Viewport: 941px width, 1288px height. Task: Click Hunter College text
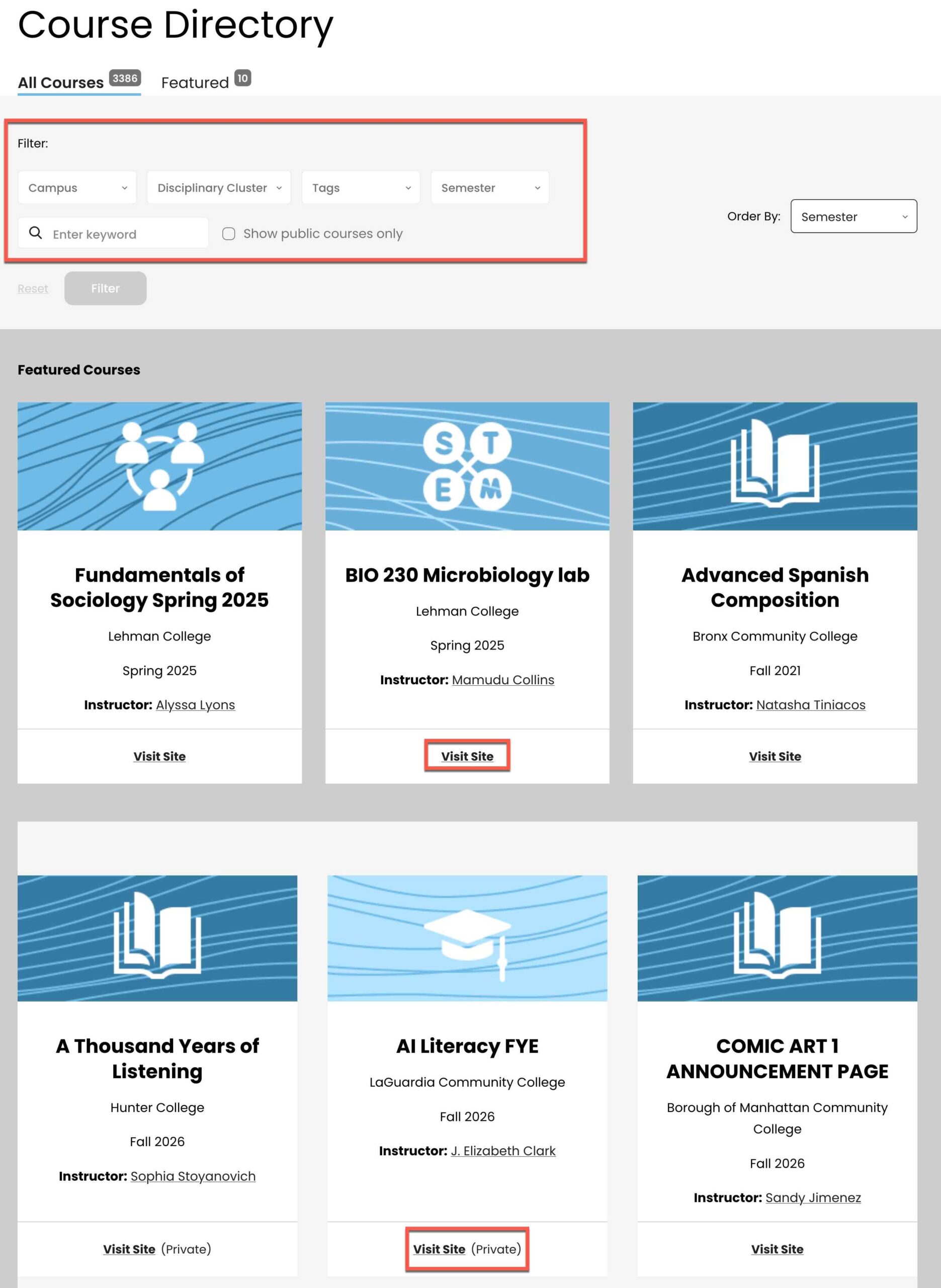point(157,1107)
